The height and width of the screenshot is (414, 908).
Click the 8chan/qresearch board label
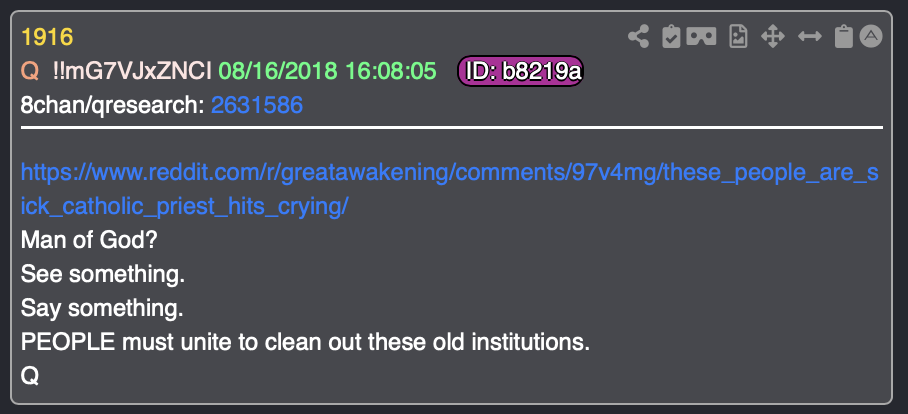tap(113, 105)
